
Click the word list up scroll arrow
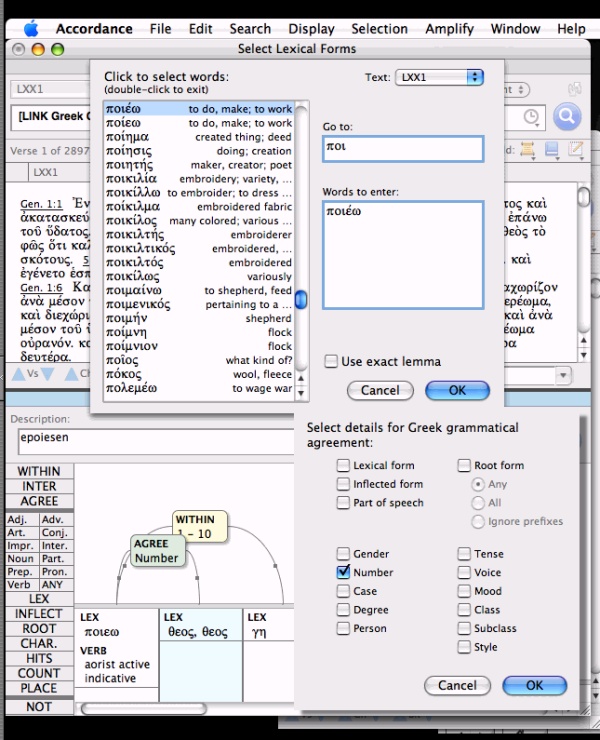click(301, 378)
